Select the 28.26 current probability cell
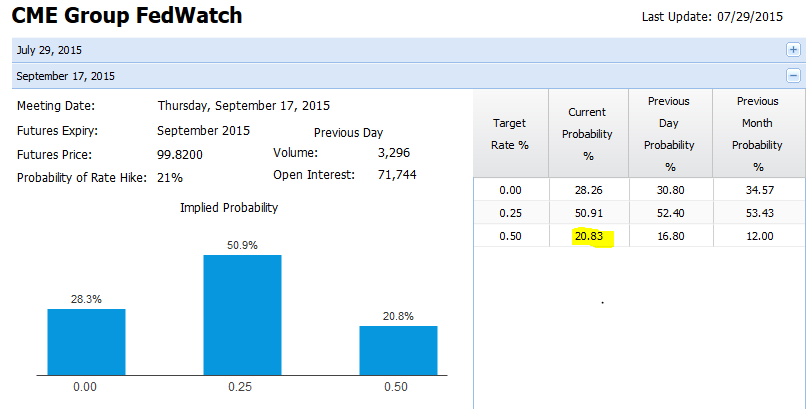This screenshot has width=810, height=409. [x=588, y=190]
